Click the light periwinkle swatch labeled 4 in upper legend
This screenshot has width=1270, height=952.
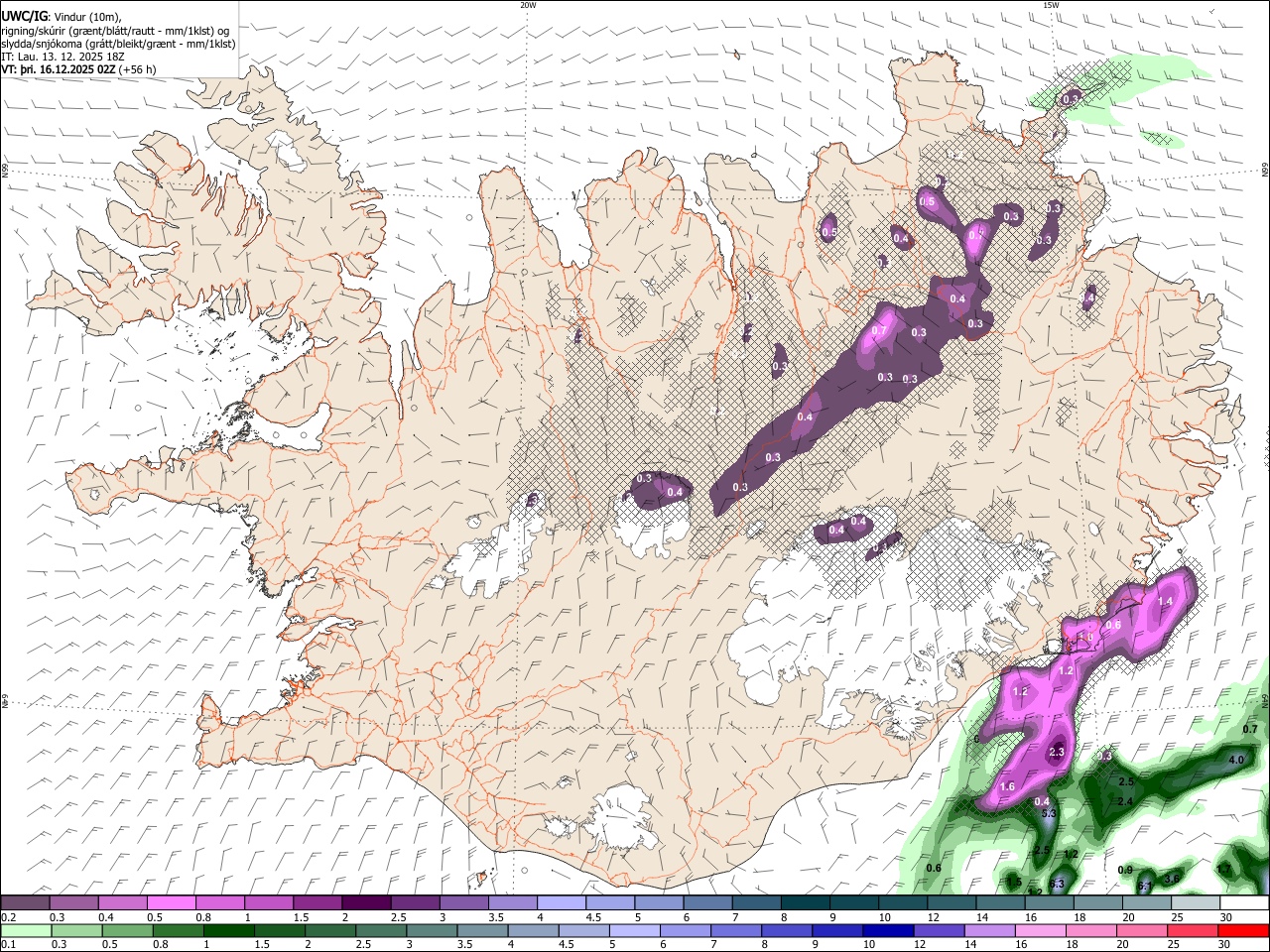coord(560,903)
